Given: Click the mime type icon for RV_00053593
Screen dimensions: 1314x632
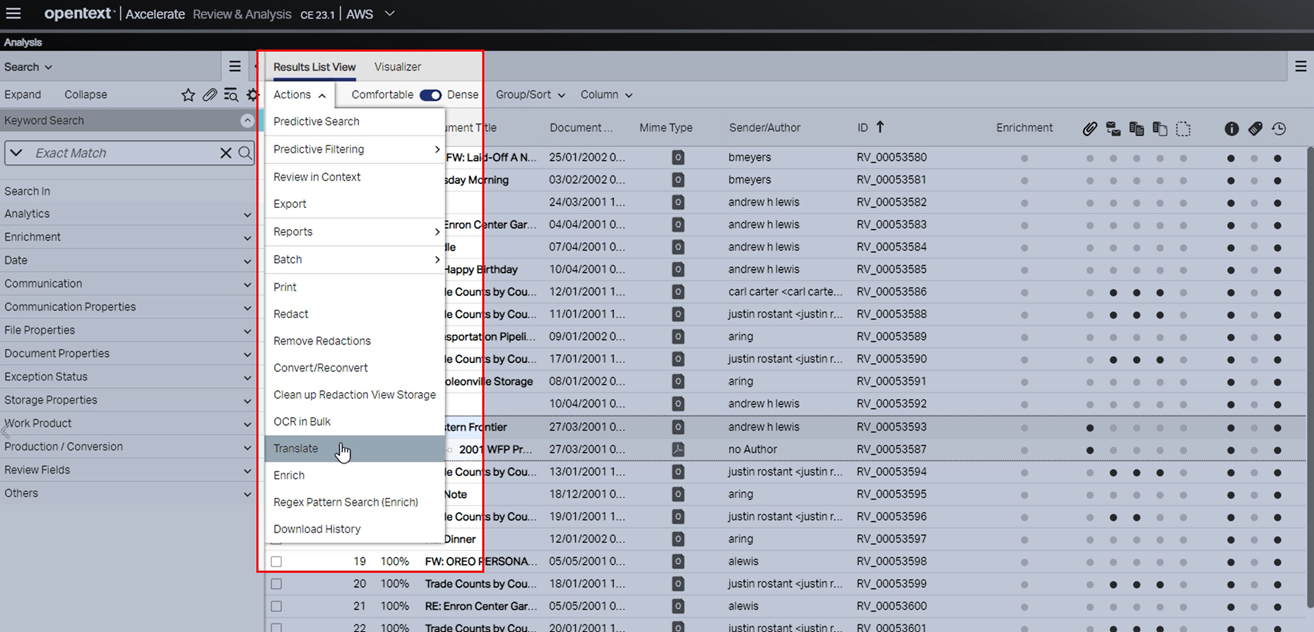Looking at the screenshot, I should pyautogui.click(x=678, y=427).
